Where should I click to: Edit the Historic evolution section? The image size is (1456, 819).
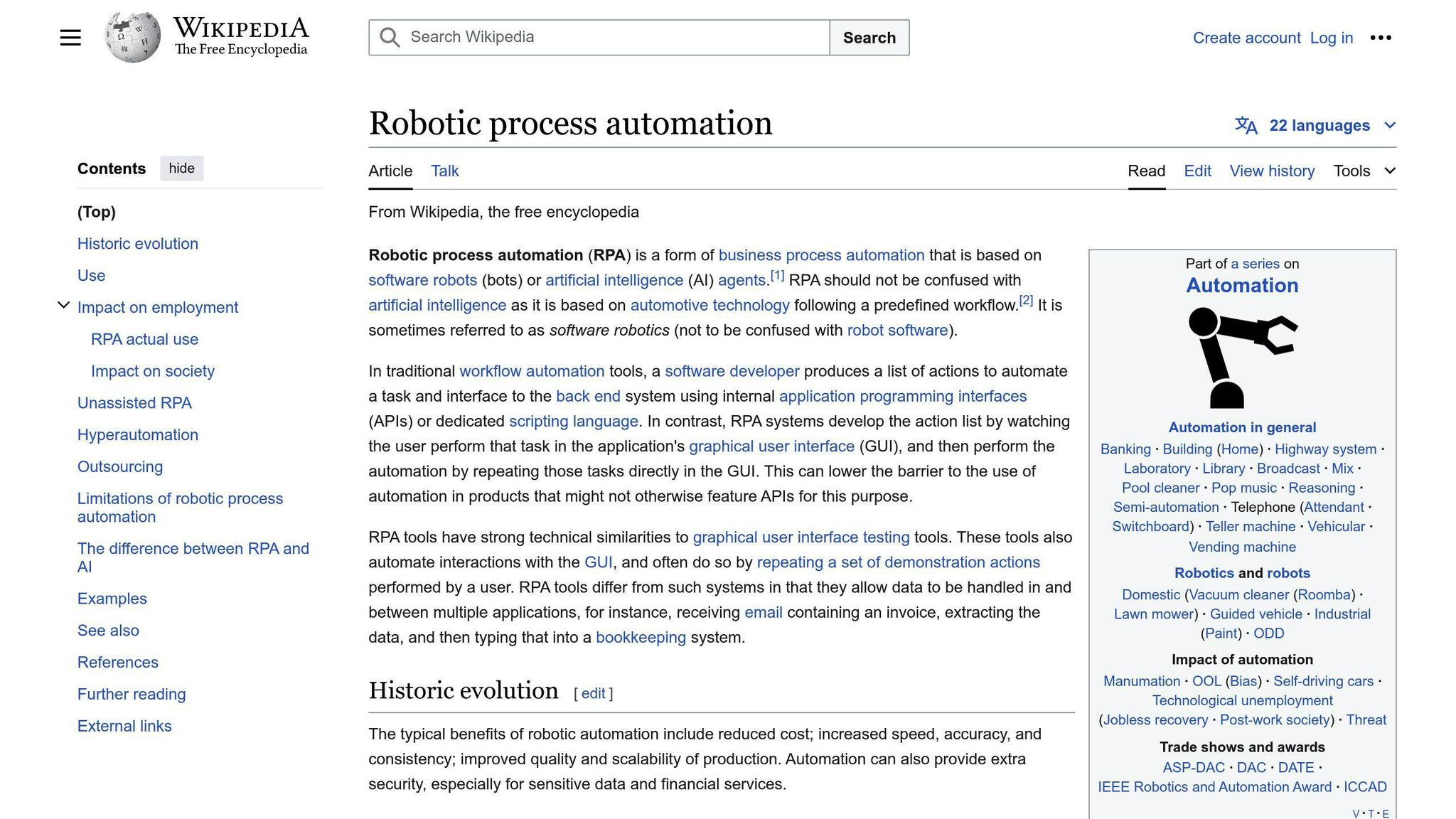click(x=593, y=693)
